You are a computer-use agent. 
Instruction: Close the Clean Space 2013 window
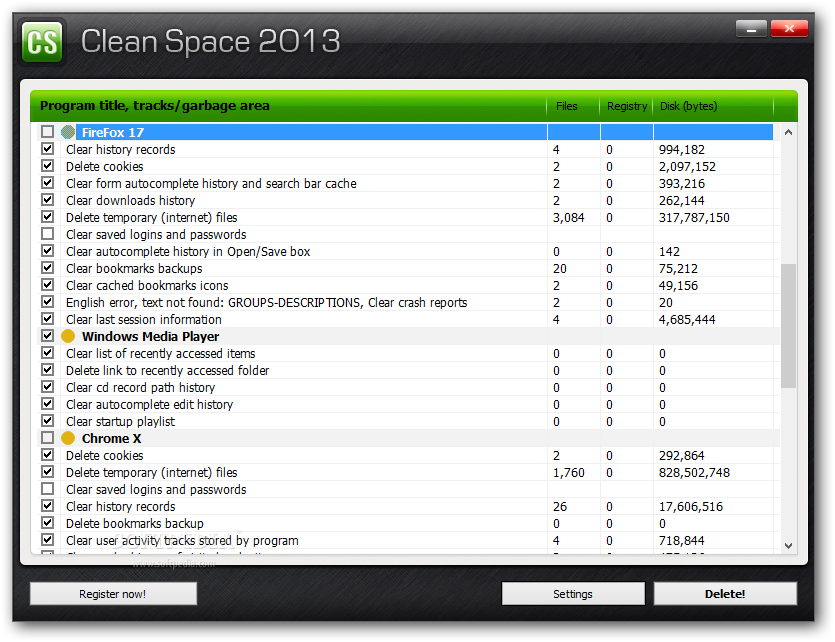(x=789, y=29)
